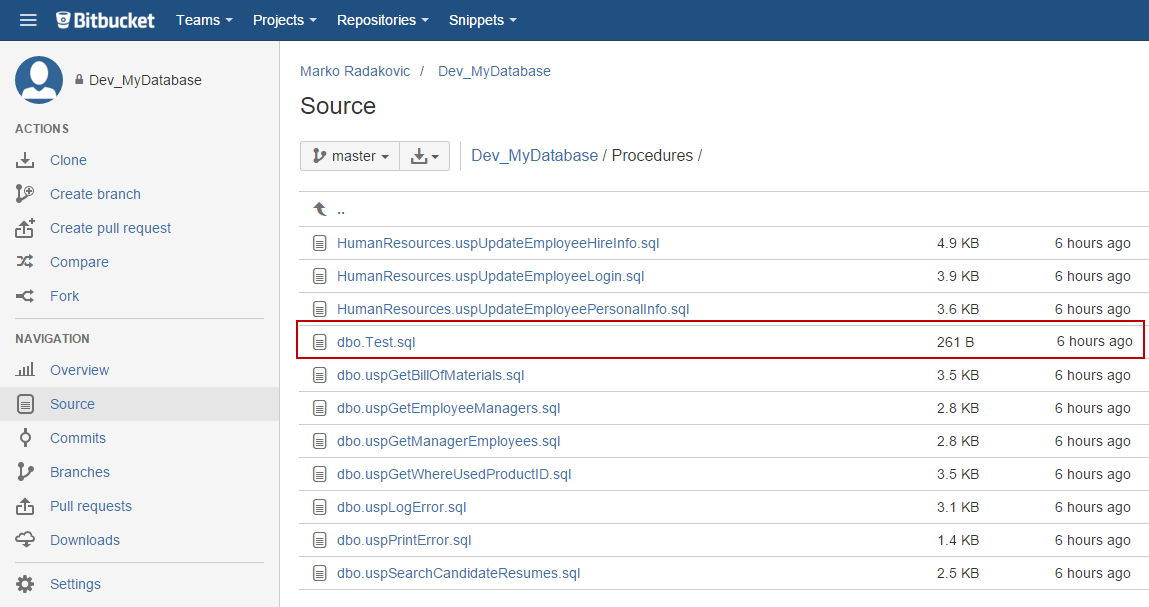Viewport: 1149px width, 607px height.
Task: Go to Branches in navigation
Action: tap(80, 472)
